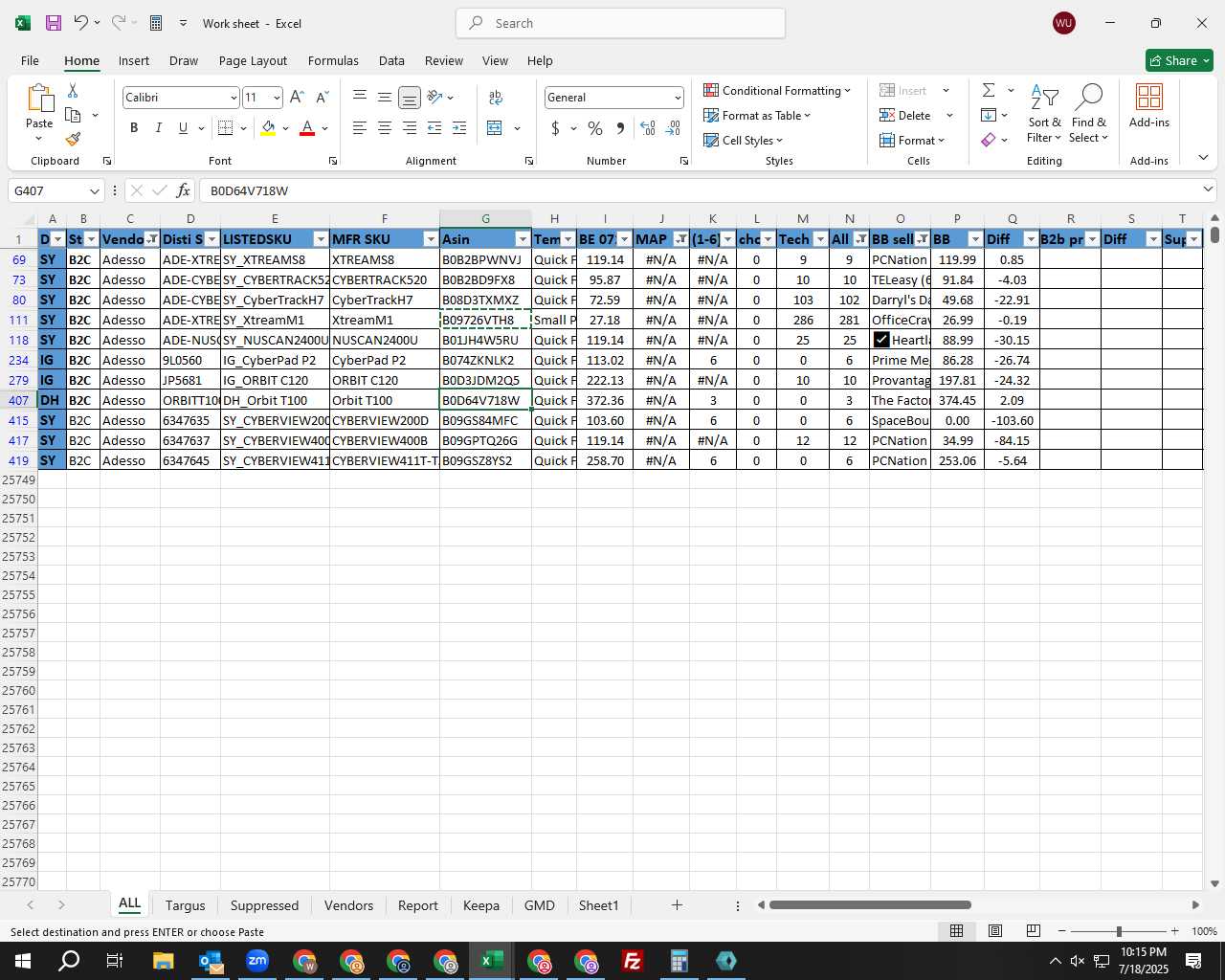1225x980 pixels.
Task: Toggle Wrap Text
Action: tap(496, 97)
